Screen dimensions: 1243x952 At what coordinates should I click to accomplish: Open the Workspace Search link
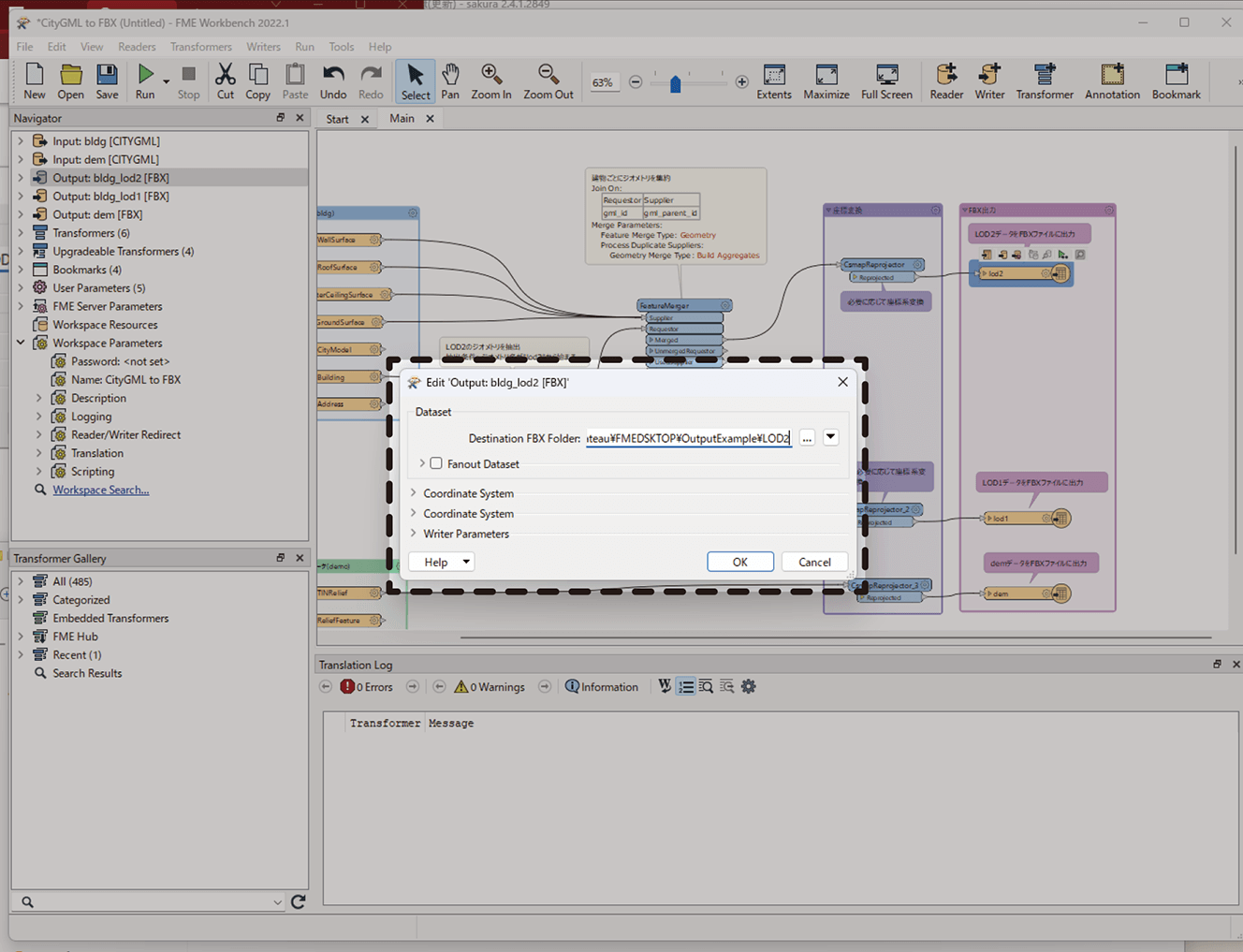(x=100, y=490)
